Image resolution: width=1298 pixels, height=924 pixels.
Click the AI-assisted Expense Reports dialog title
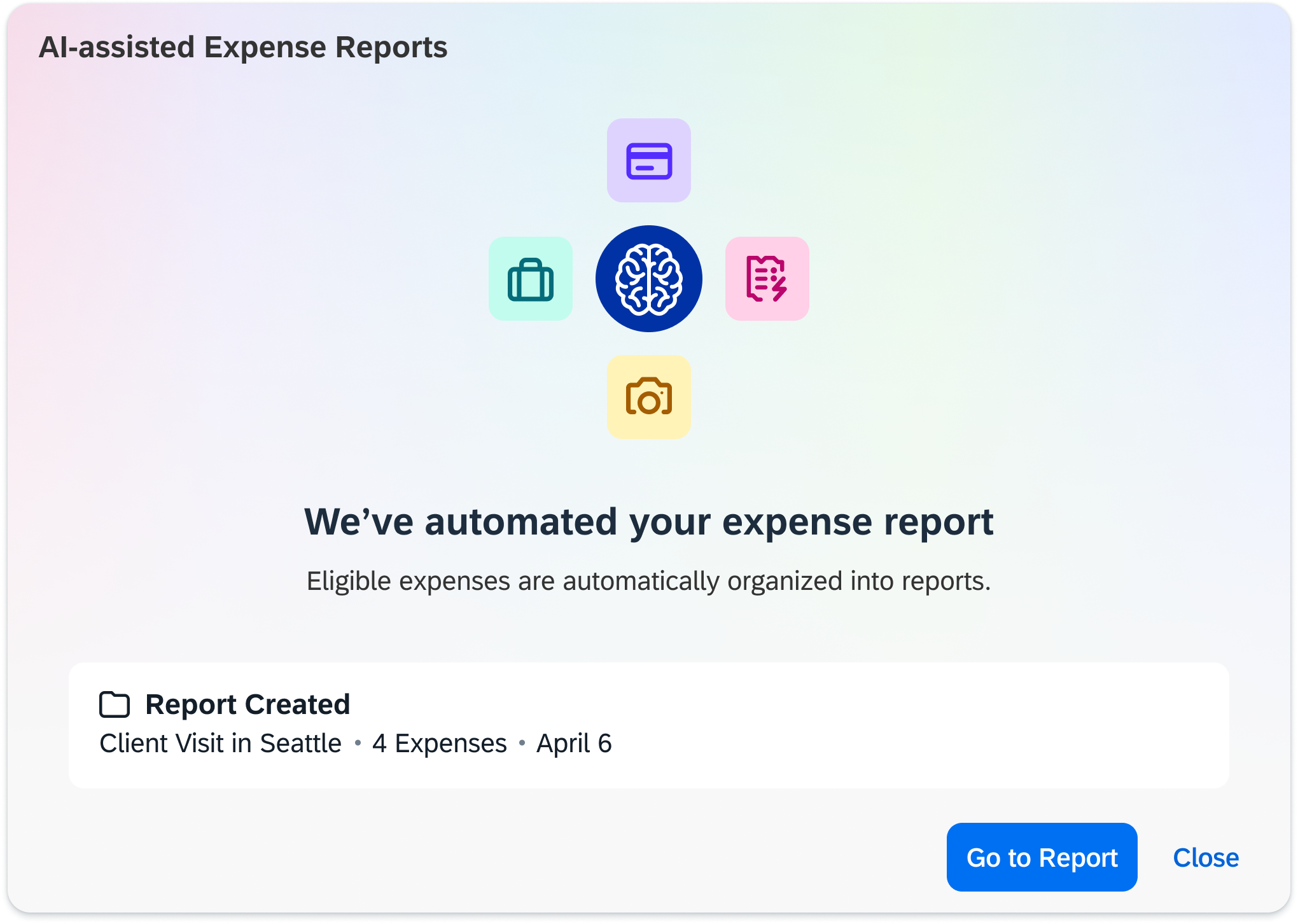click(x=243, y=45)
